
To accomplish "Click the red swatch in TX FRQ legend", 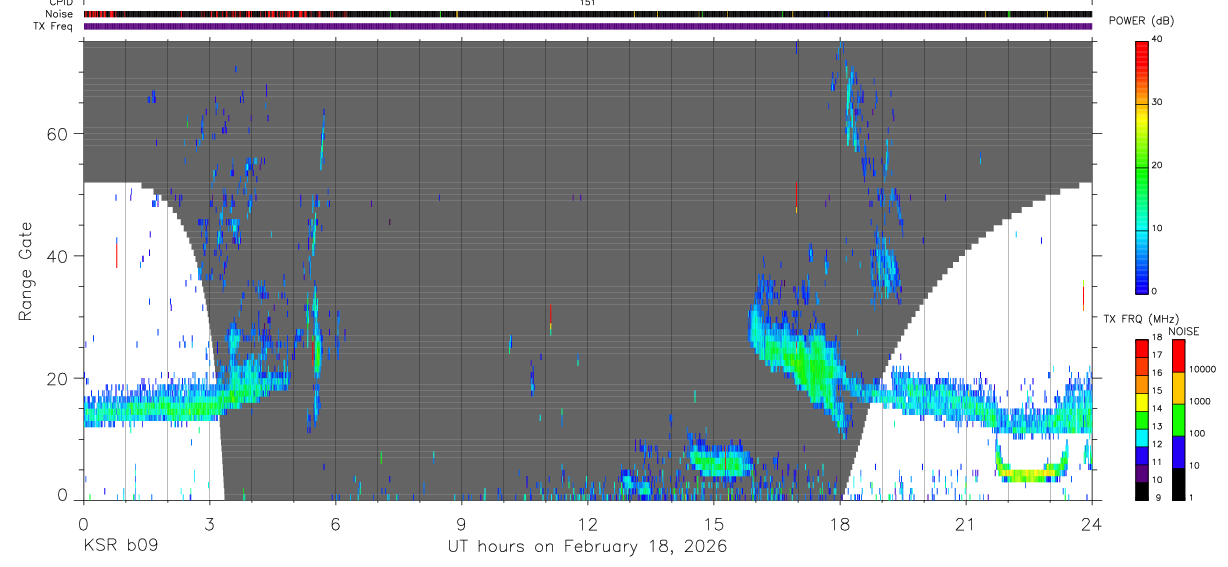I will tap(1142, 347).
